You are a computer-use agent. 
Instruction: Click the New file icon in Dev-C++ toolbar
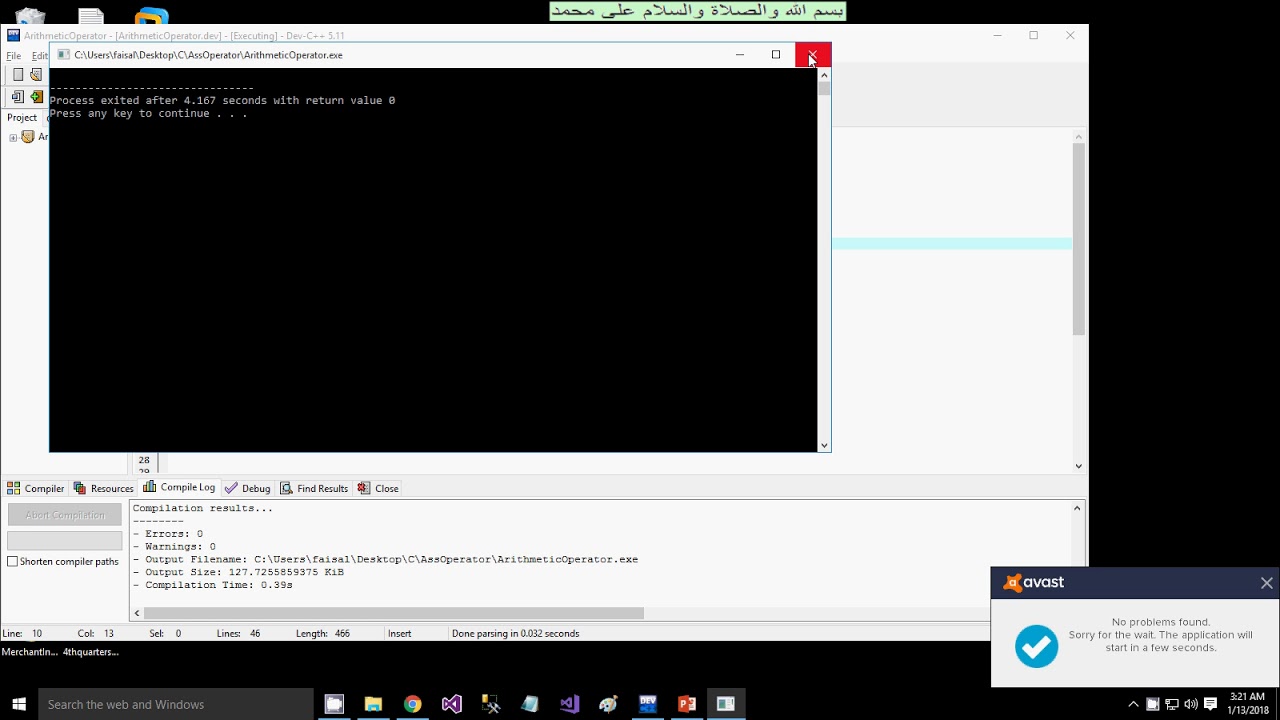point(17,75)
